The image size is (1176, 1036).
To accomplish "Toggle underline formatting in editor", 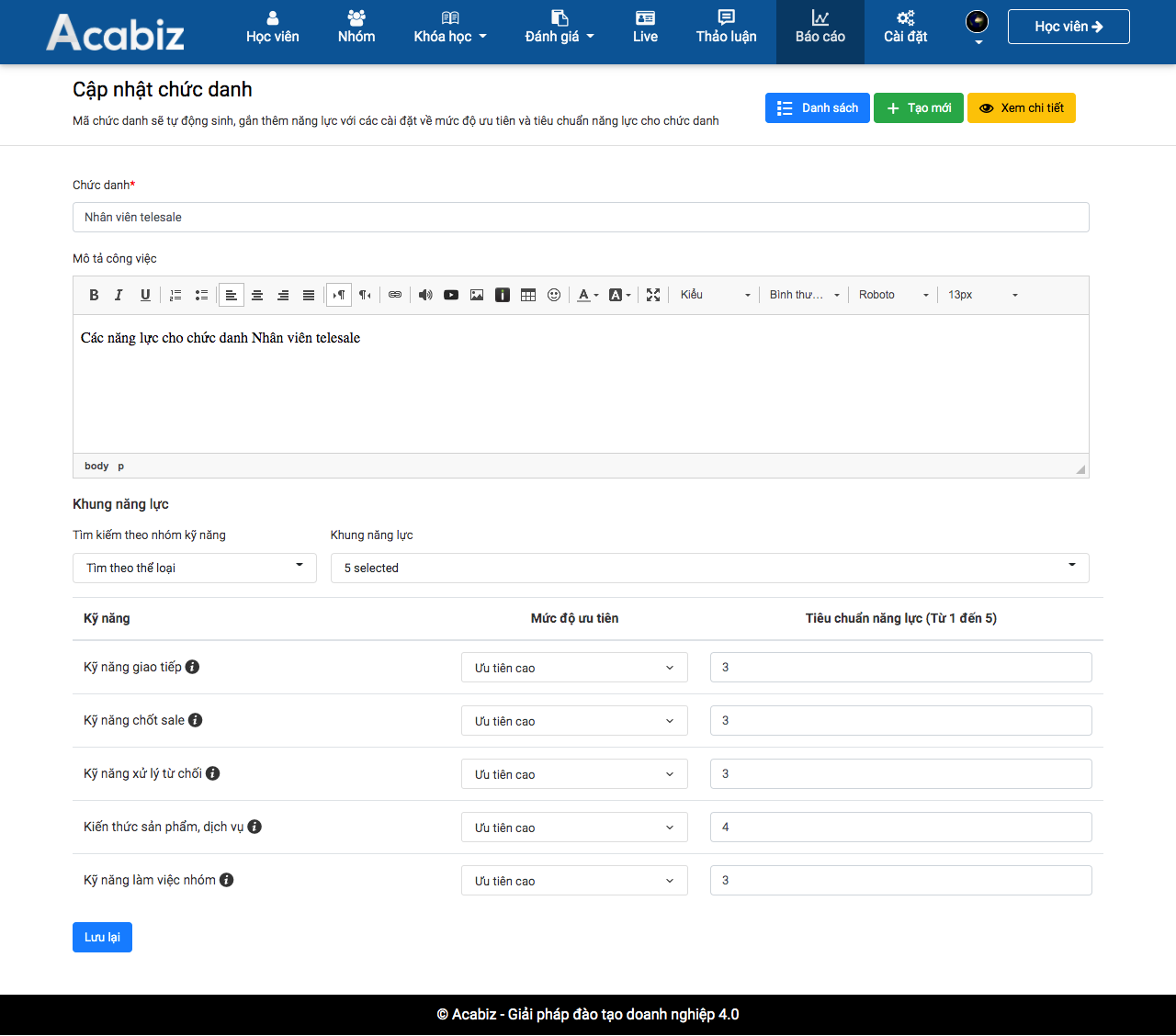I will tap(145, 295).
